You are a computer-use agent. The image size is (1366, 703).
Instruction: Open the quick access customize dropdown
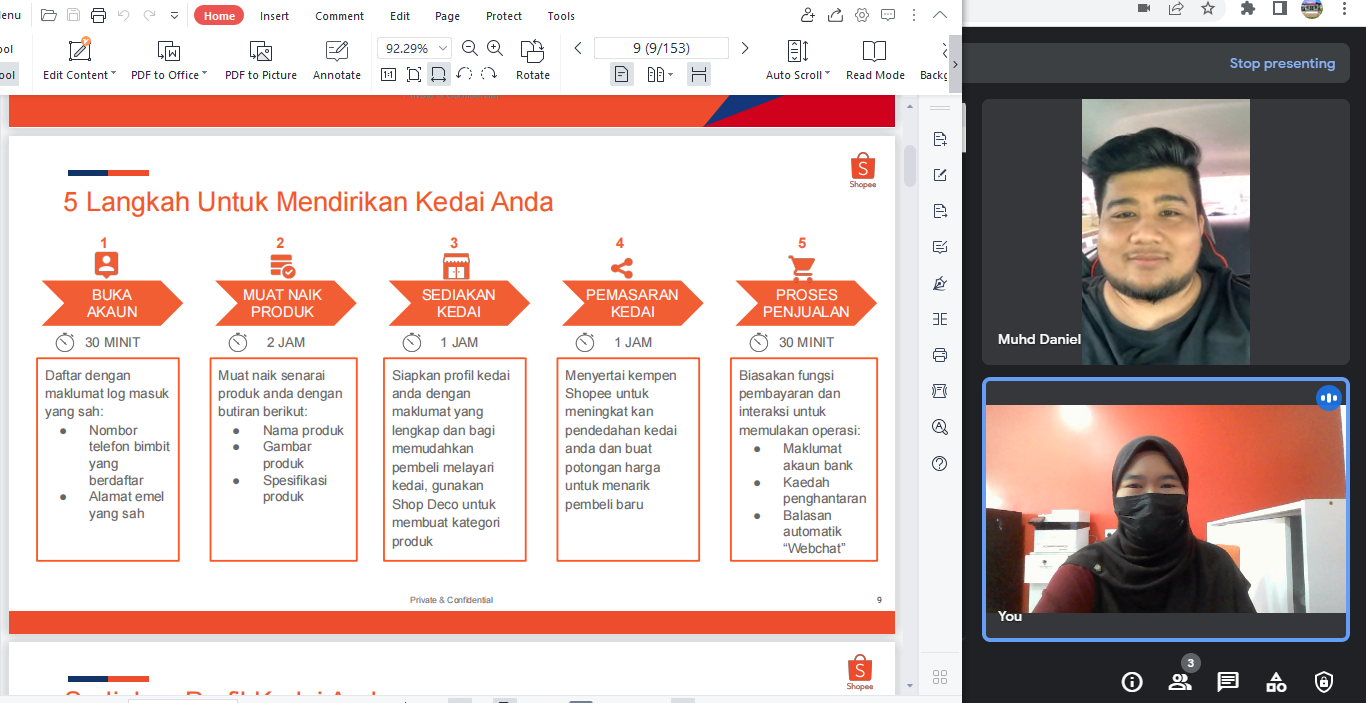[174, 16]
